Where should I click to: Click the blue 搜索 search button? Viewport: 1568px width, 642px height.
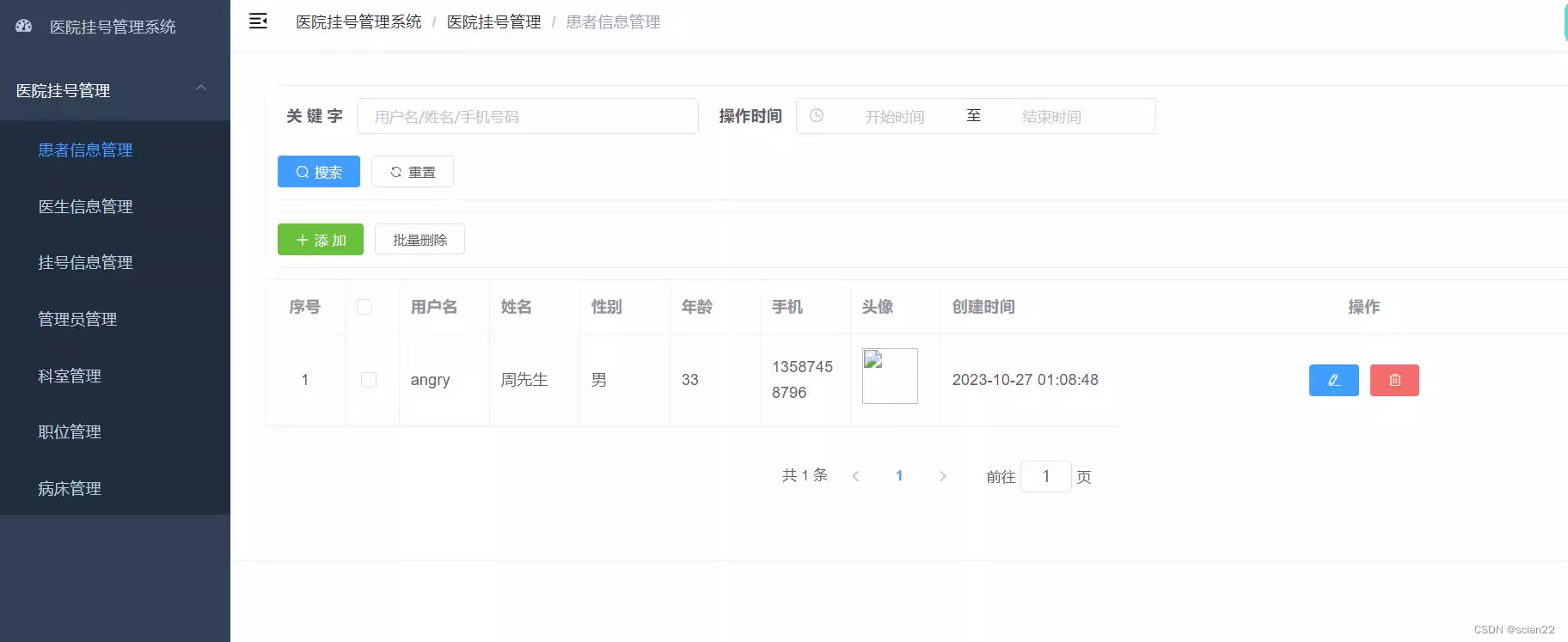318,172
